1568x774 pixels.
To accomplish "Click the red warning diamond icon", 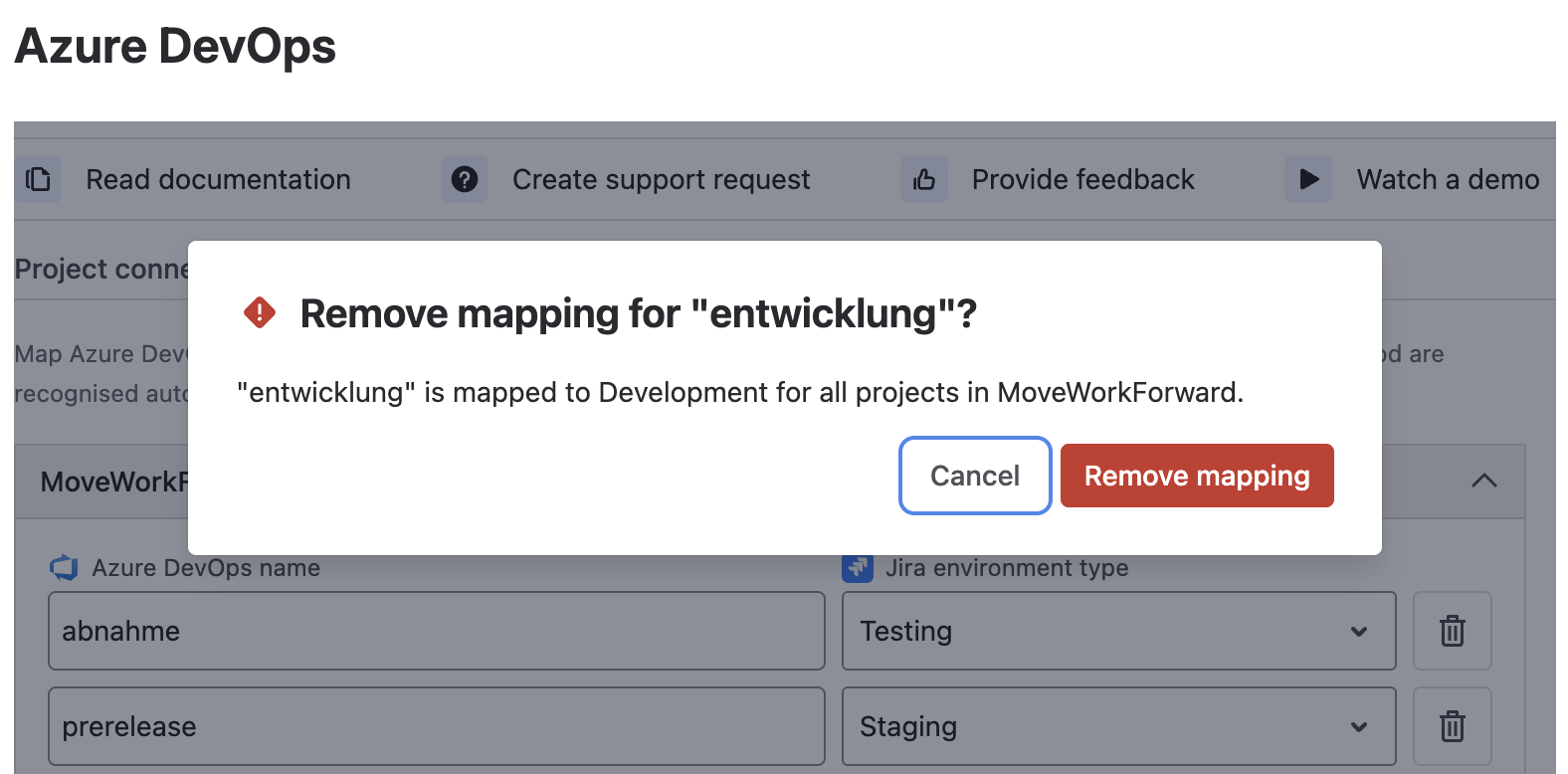I will pyautogui.click(x=260, y=312).
